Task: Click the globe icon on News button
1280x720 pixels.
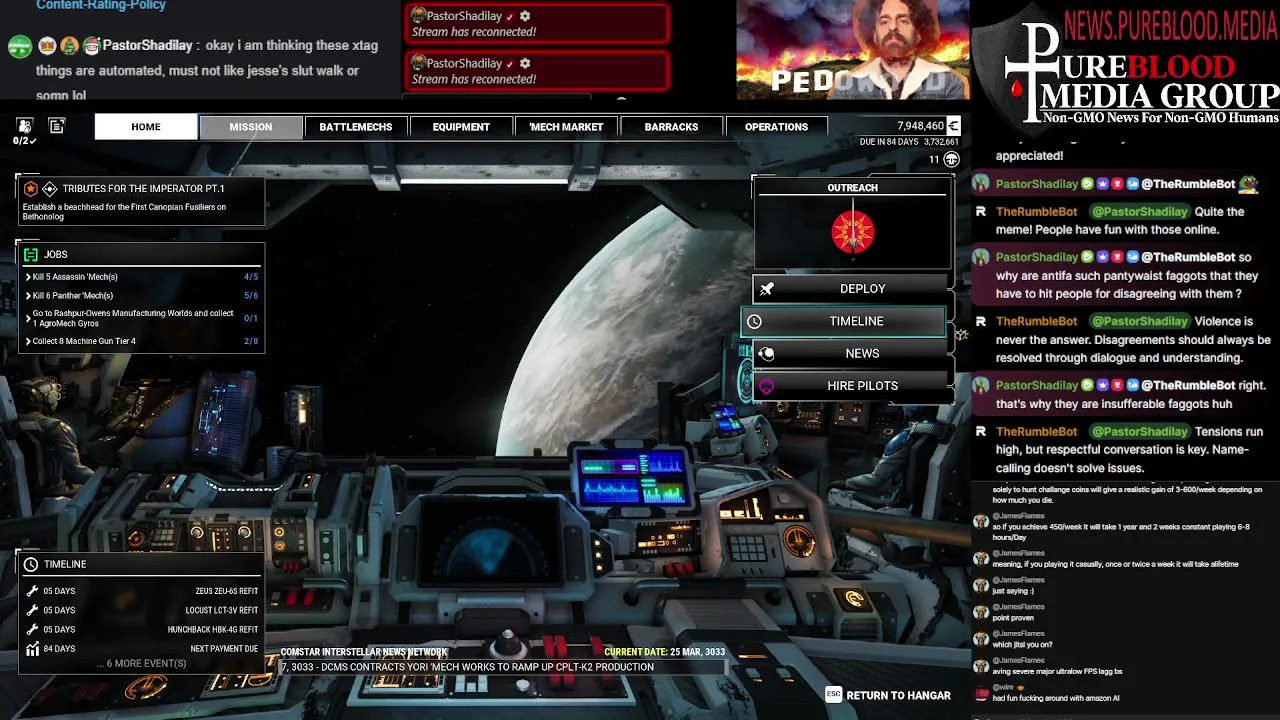Action: pos(767,353)
